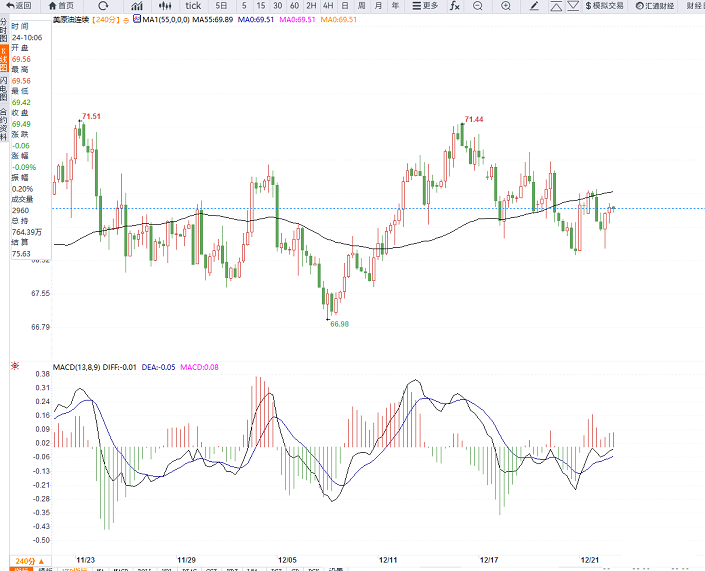Switch to tick chart view
This screenshot has height=571, width=705.
(193, 6)
